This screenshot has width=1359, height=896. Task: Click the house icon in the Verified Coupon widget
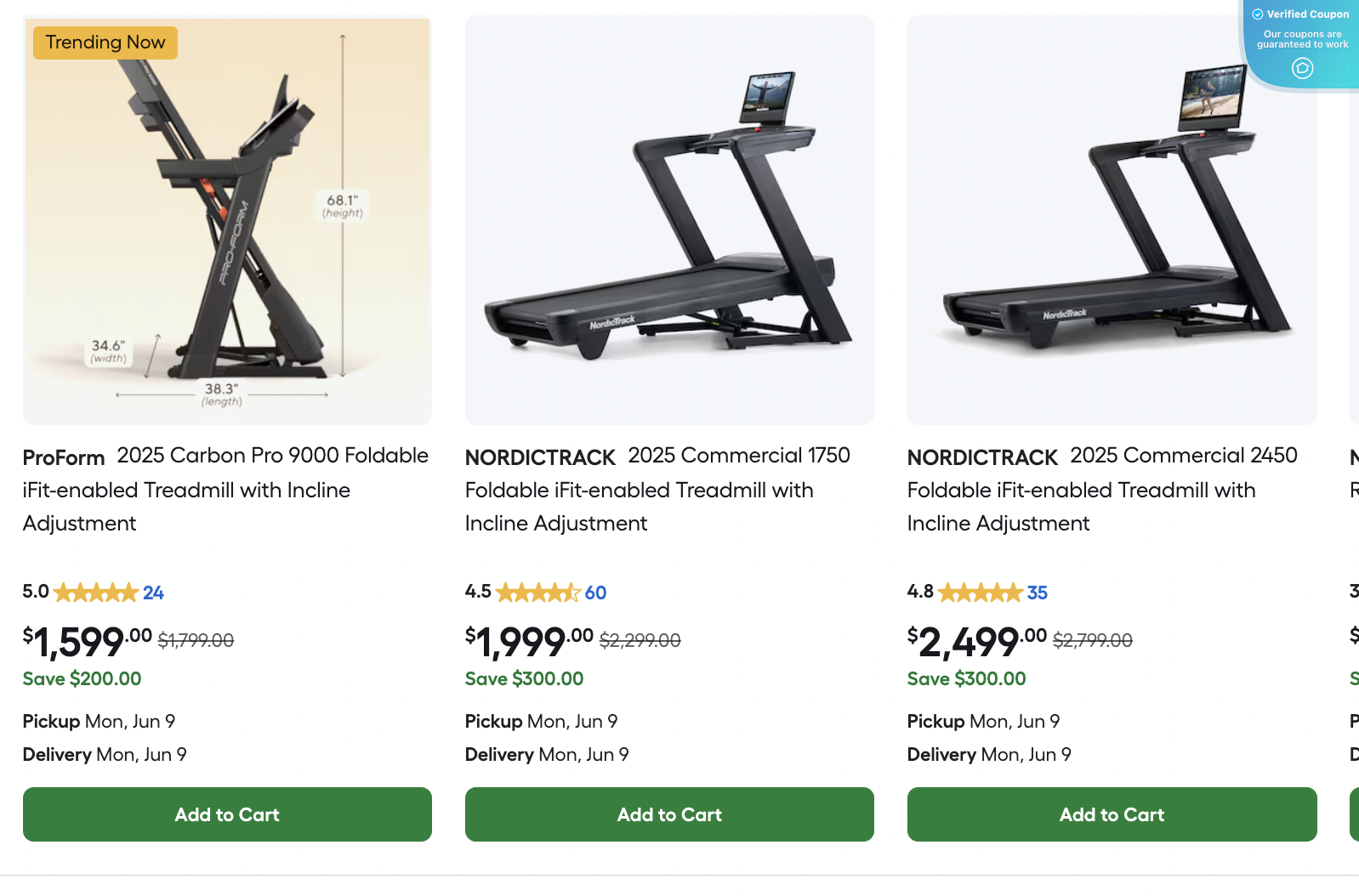click(x=1301, y=69)
